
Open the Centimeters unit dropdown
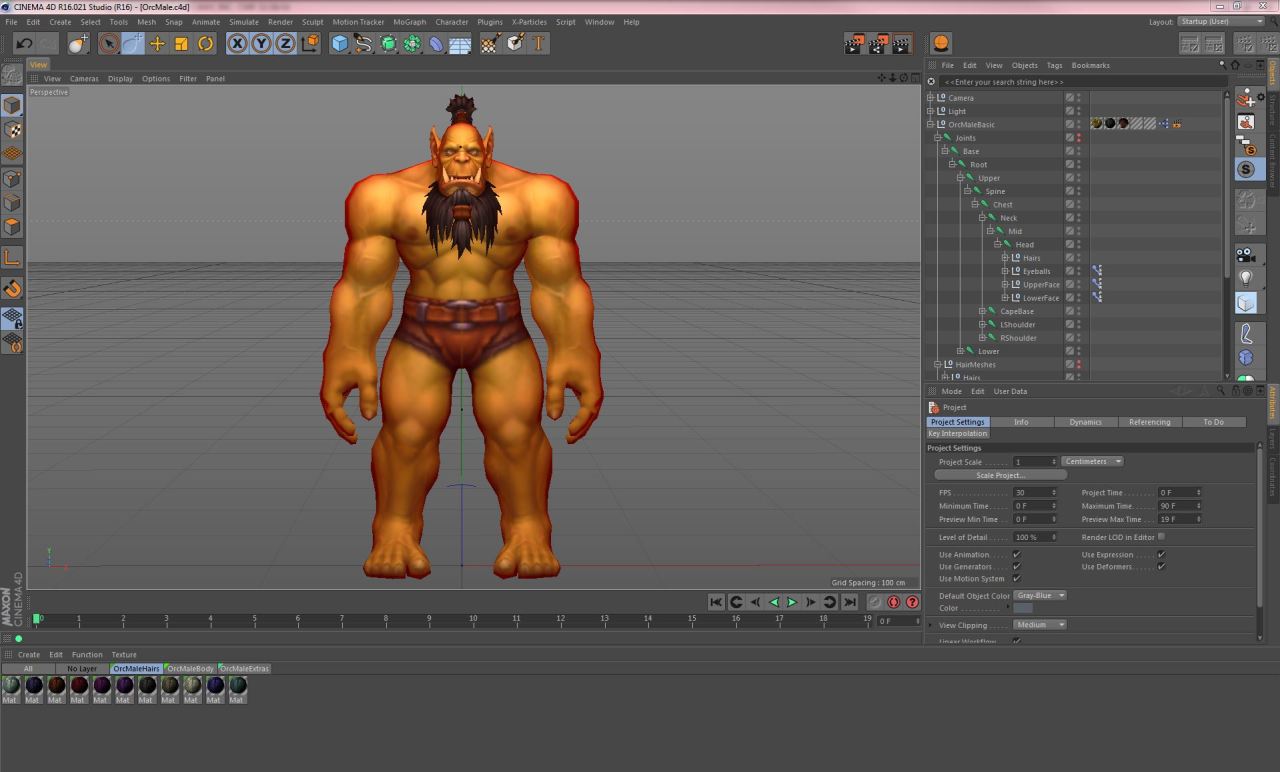click(1092, 462)
